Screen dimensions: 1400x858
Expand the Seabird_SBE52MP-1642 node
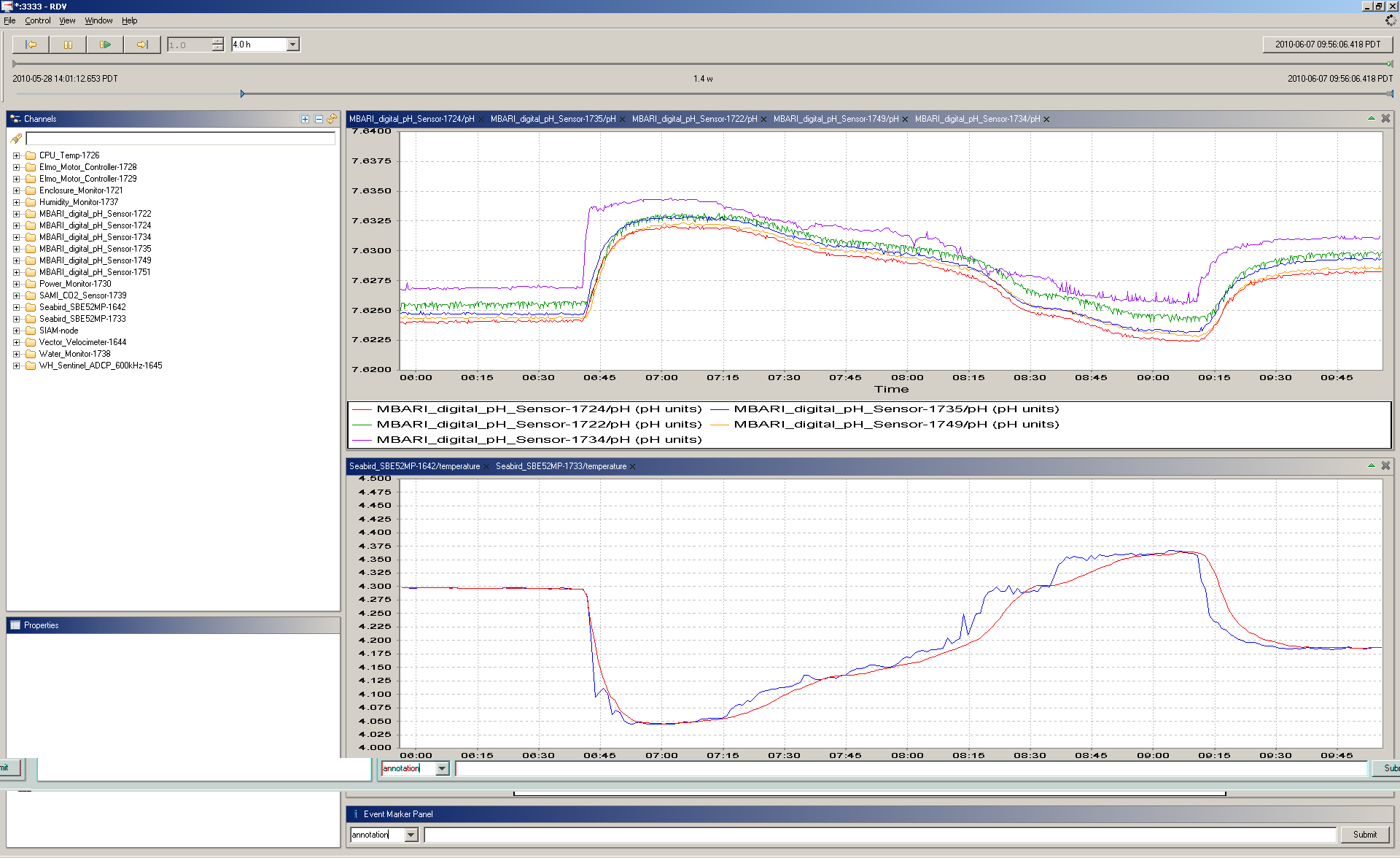(x=16, y=307)
